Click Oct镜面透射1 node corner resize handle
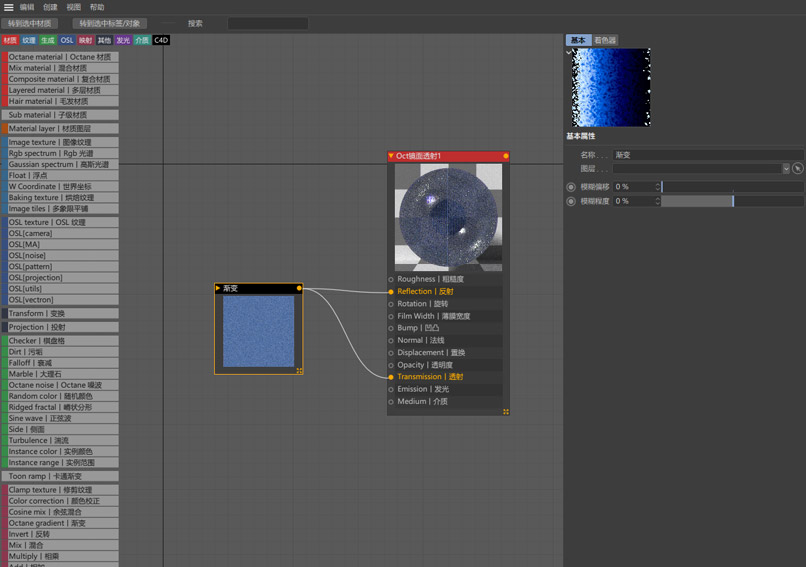 pyautogui.click(x=506, y=412)
